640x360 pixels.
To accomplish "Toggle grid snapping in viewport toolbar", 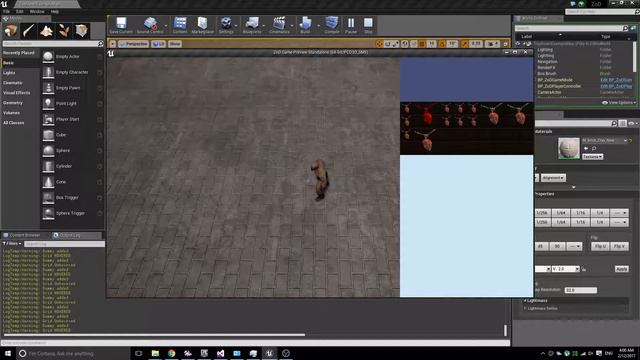I will [422, 44].
